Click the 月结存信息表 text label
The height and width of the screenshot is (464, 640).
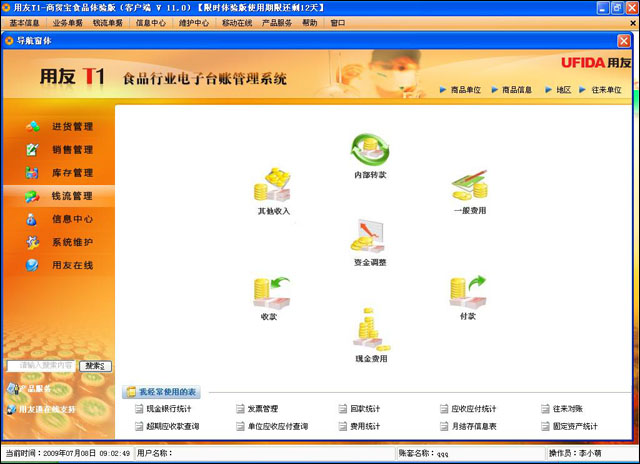(x=474, y=426)
